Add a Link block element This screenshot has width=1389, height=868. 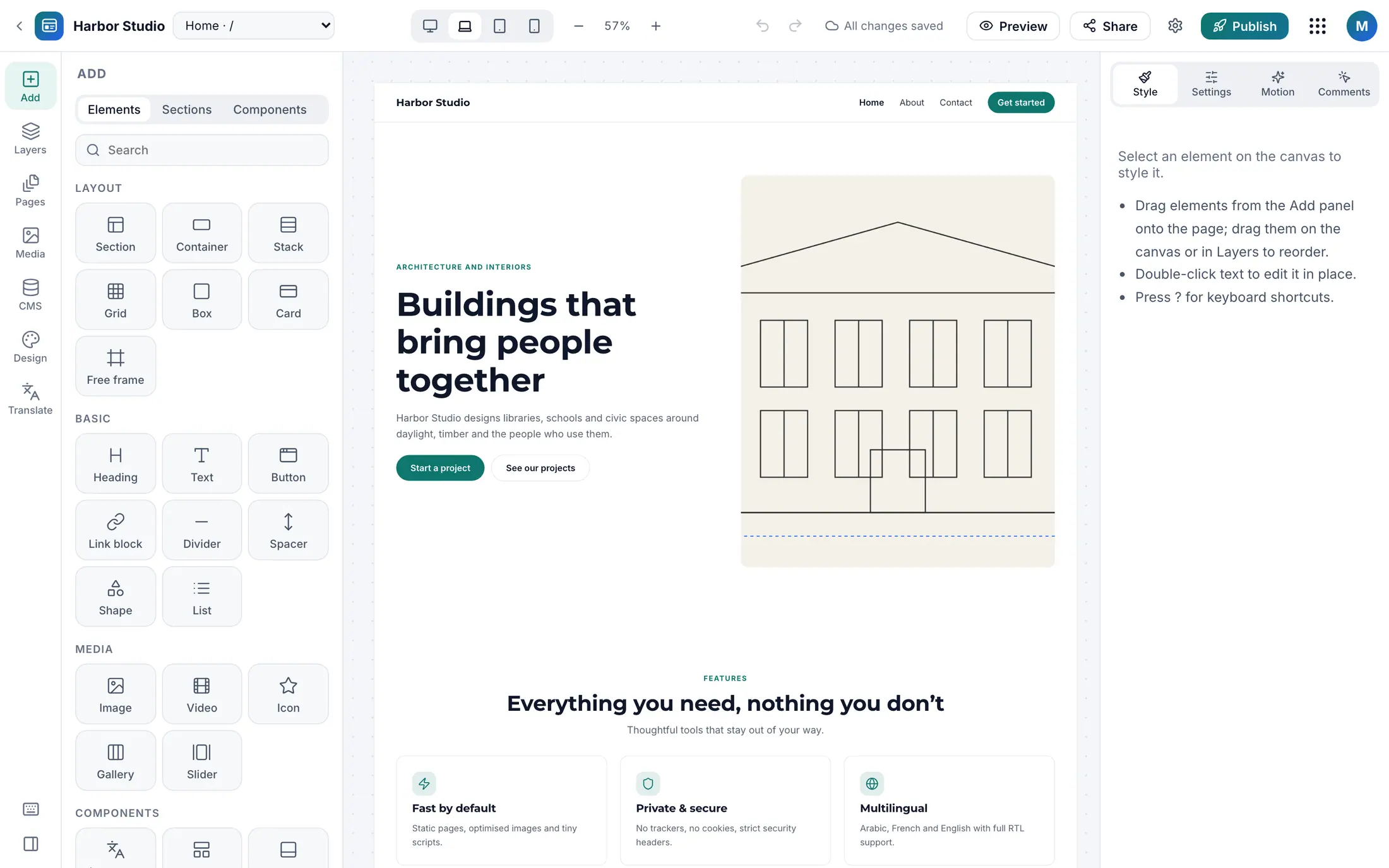coord(116,530)
